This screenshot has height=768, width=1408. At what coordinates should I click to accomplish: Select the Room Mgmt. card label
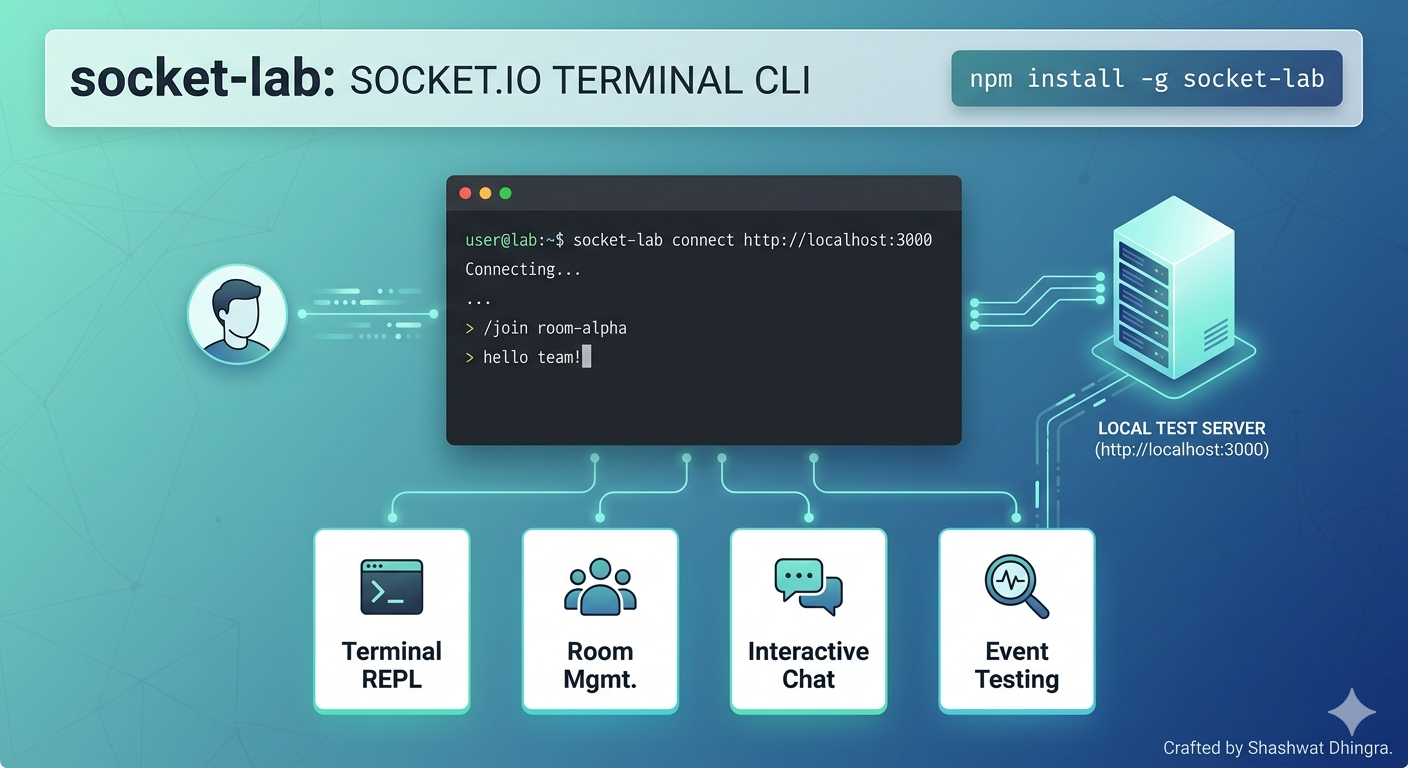pos(600,665)
